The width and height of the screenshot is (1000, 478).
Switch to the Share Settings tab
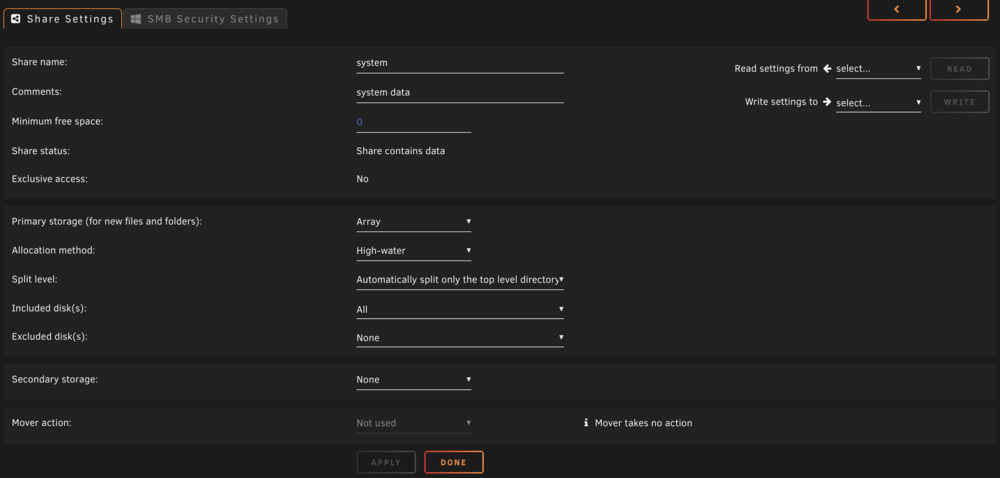click(x=62, y=18)
